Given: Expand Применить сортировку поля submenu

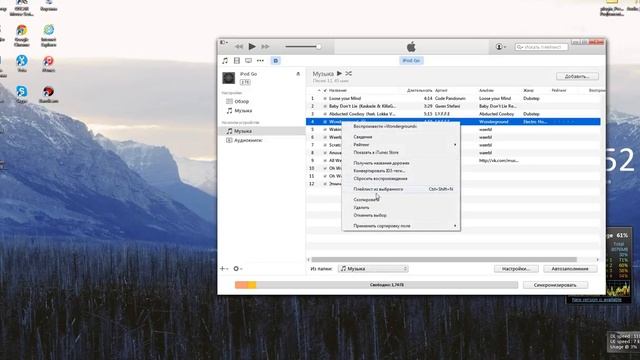Looking at the screenshot, I should pos(401,226).
